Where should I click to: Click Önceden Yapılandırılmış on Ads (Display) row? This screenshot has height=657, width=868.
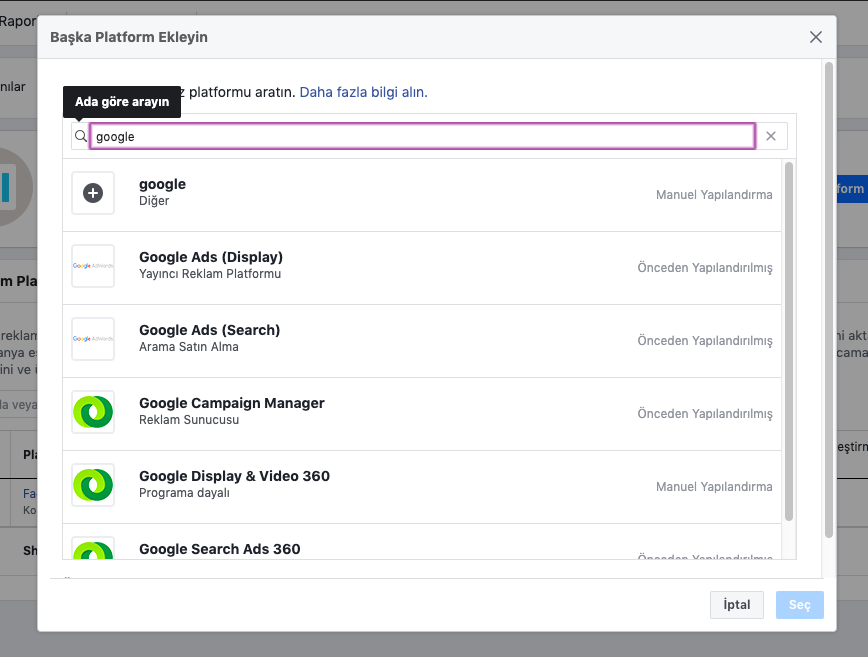coord(705,268)
